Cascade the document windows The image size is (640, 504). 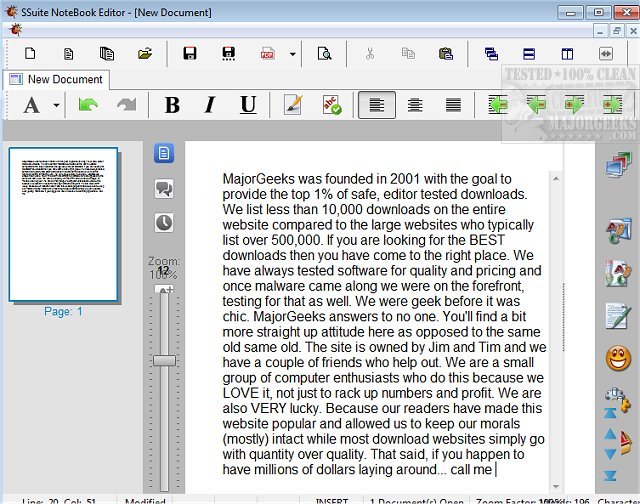491,53
